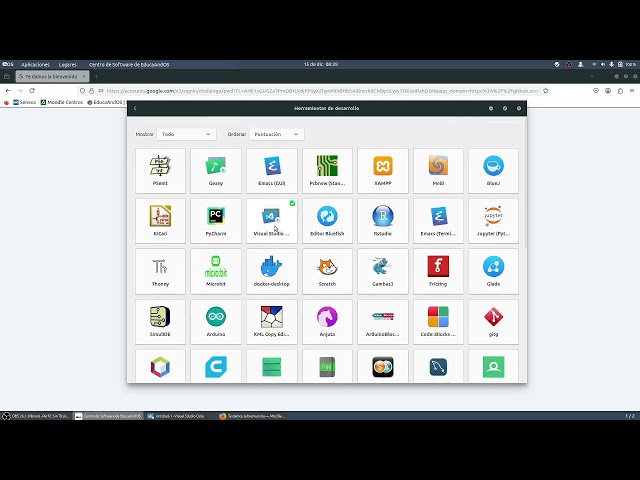Switch to the 'Te damos la bienvenida' browser tab
This screenshot has width=640, height=480.
pyautogui.click(x=52, y=76)
